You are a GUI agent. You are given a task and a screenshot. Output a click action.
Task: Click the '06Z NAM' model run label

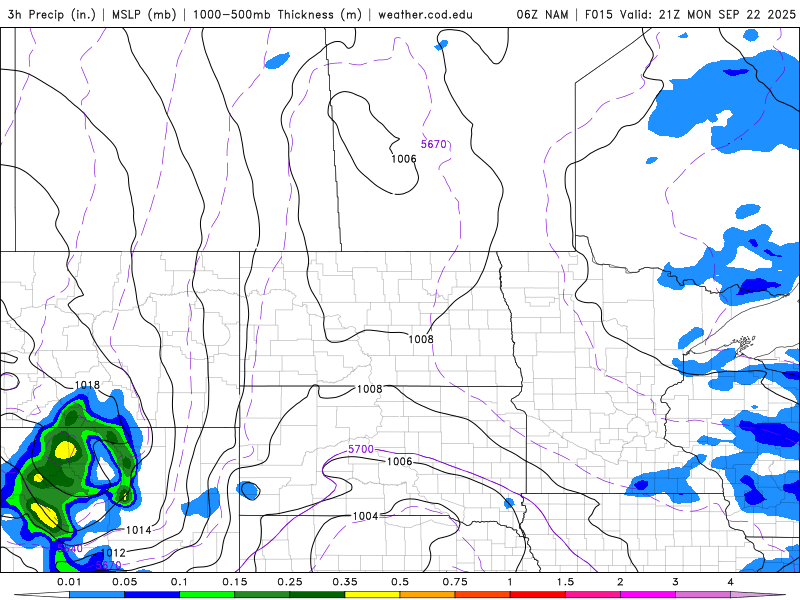pyautogui.click(x=542, y=14)
